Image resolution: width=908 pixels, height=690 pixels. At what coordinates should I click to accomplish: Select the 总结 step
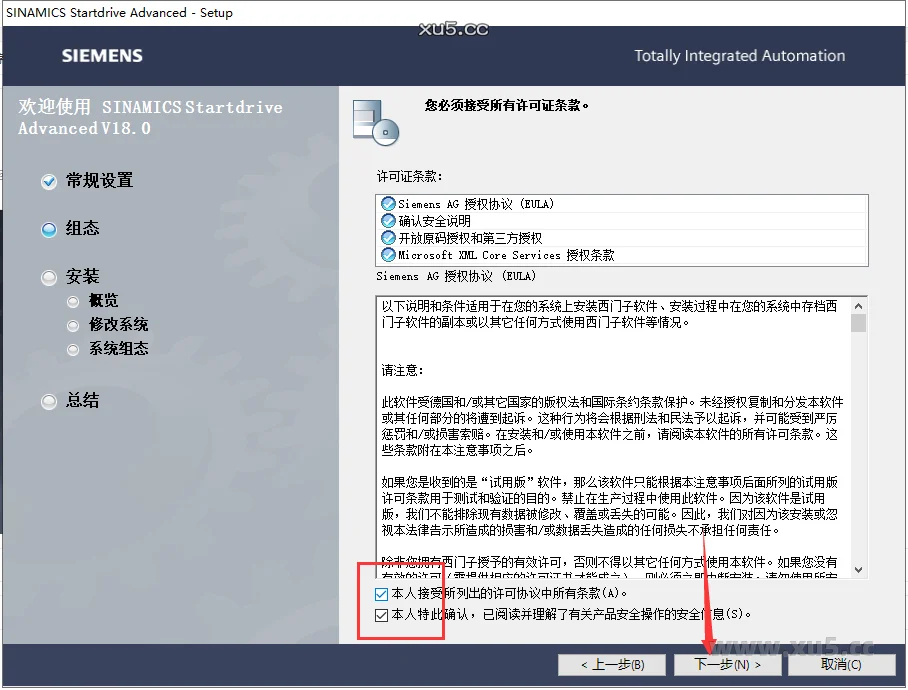coord(48,401)
